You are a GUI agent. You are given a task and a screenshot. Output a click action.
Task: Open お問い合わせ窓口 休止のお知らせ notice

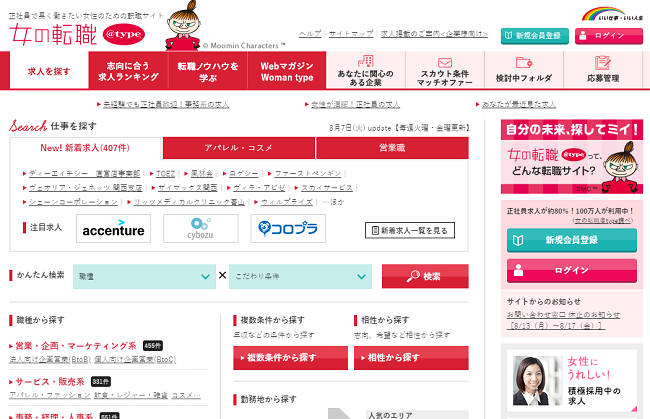pyautogui.click(x=563, y=320)
